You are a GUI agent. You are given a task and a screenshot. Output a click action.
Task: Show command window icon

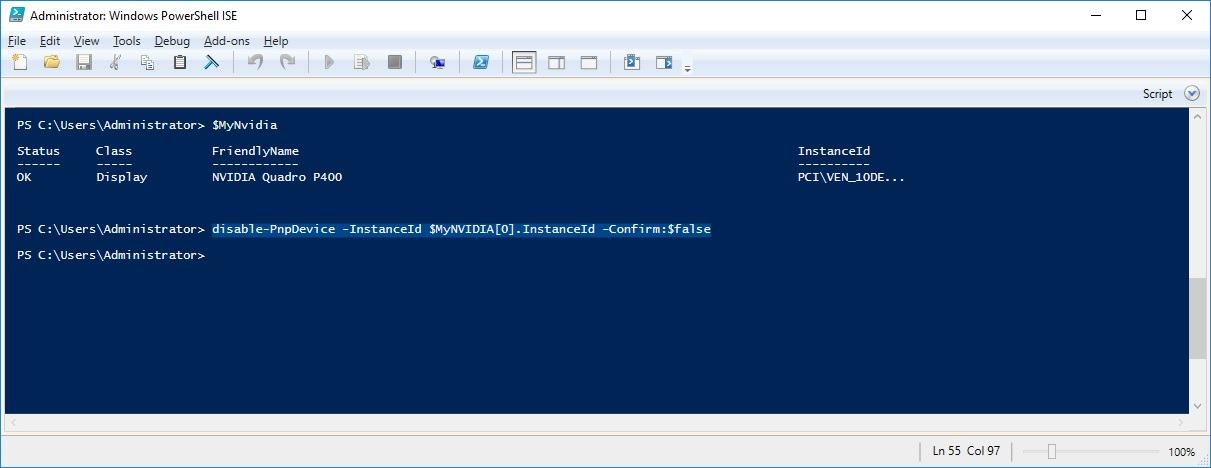point(631,62)
